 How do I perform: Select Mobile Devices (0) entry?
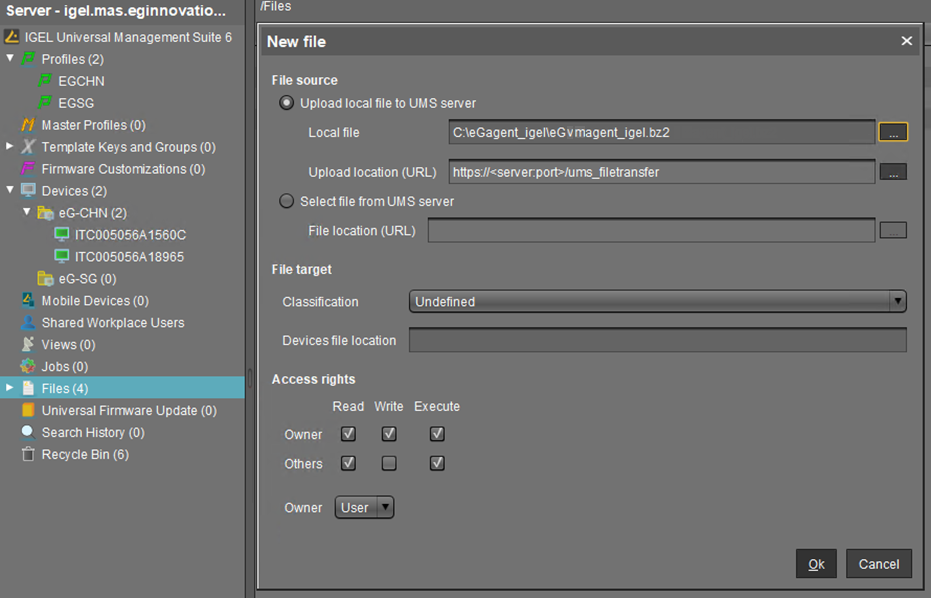tap(95, 301)
